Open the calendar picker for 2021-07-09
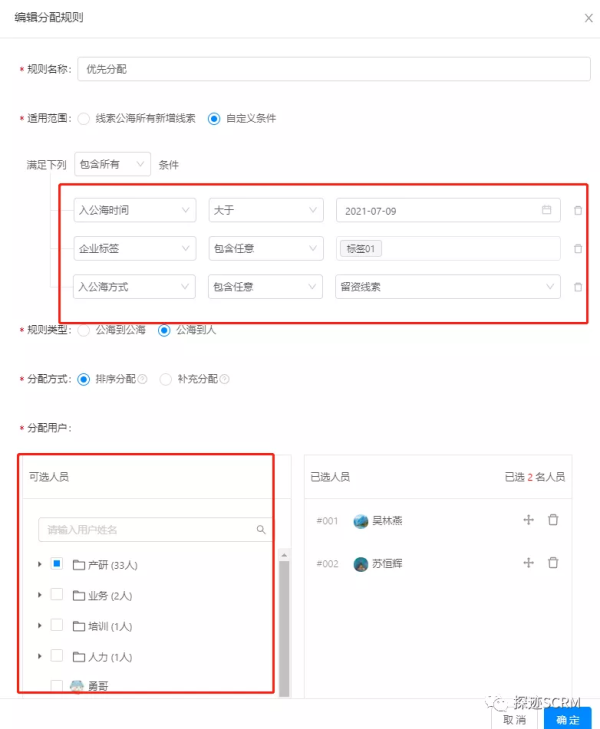Viewport: 600px width, 729px height. point(547,210)
